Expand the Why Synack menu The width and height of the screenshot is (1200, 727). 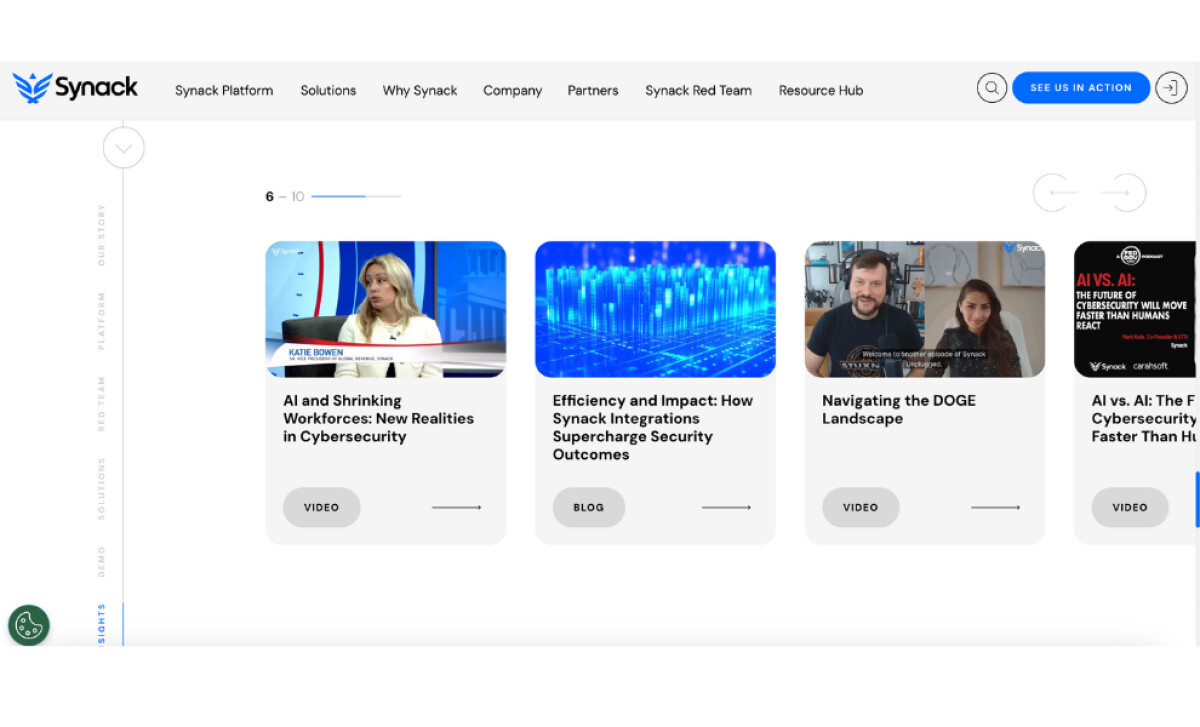tap(420, 90)
